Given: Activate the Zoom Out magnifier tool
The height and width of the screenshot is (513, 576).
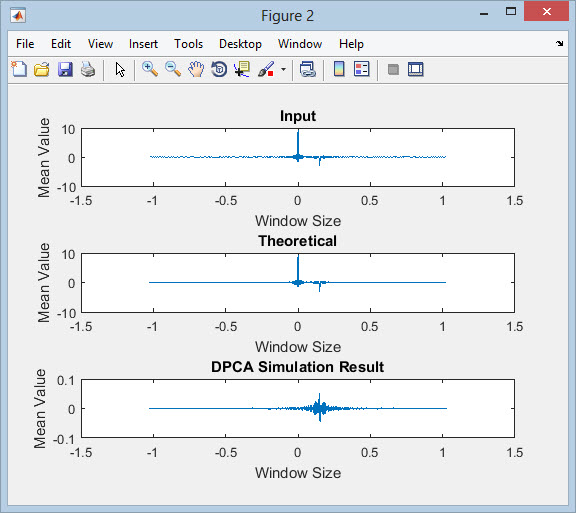Looking at the screenshot, I should tap(173, 69).
